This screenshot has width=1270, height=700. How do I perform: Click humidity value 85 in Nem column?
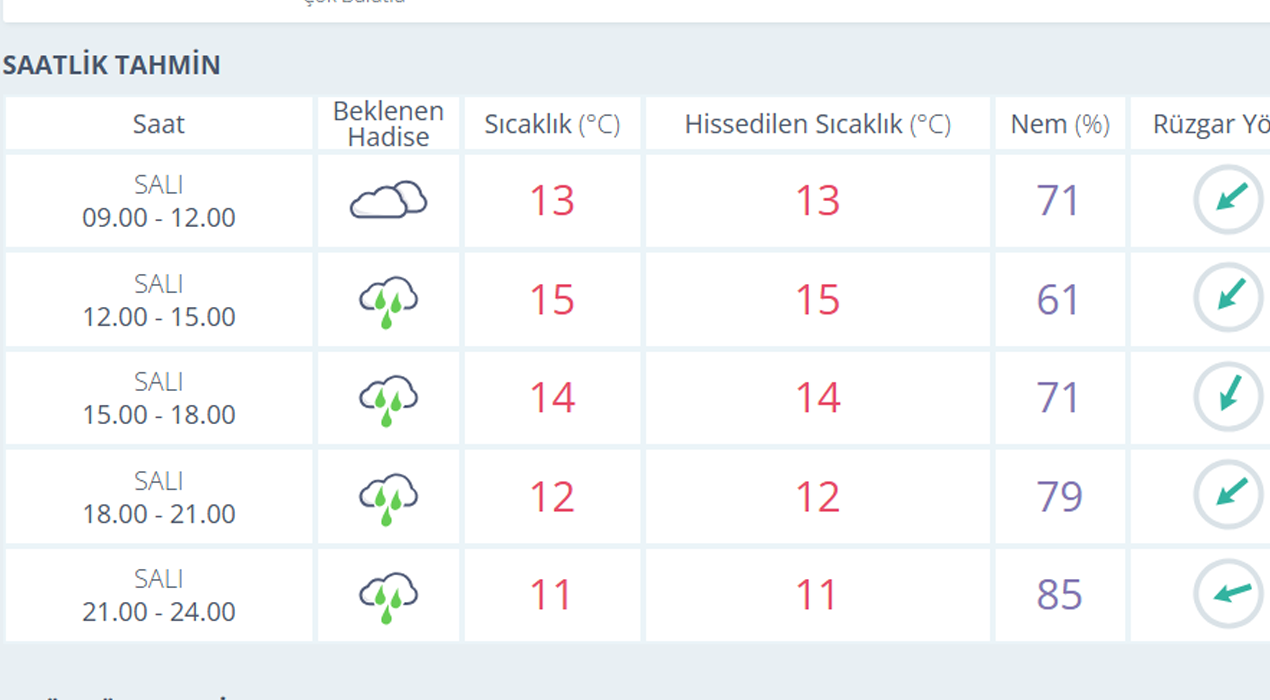coord(1060,595)
